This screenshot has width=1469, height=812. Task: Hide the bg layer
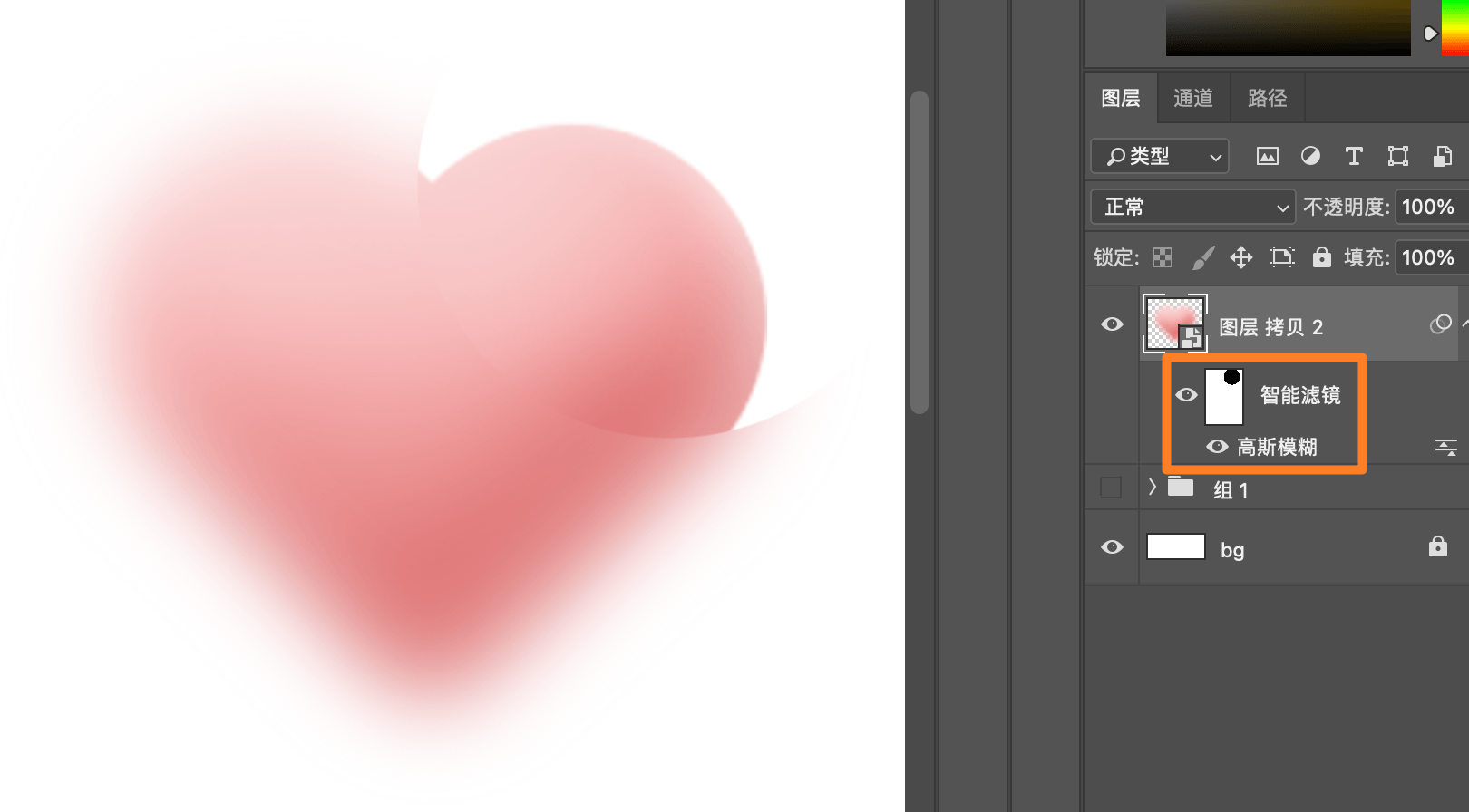tap(1112, 547)
